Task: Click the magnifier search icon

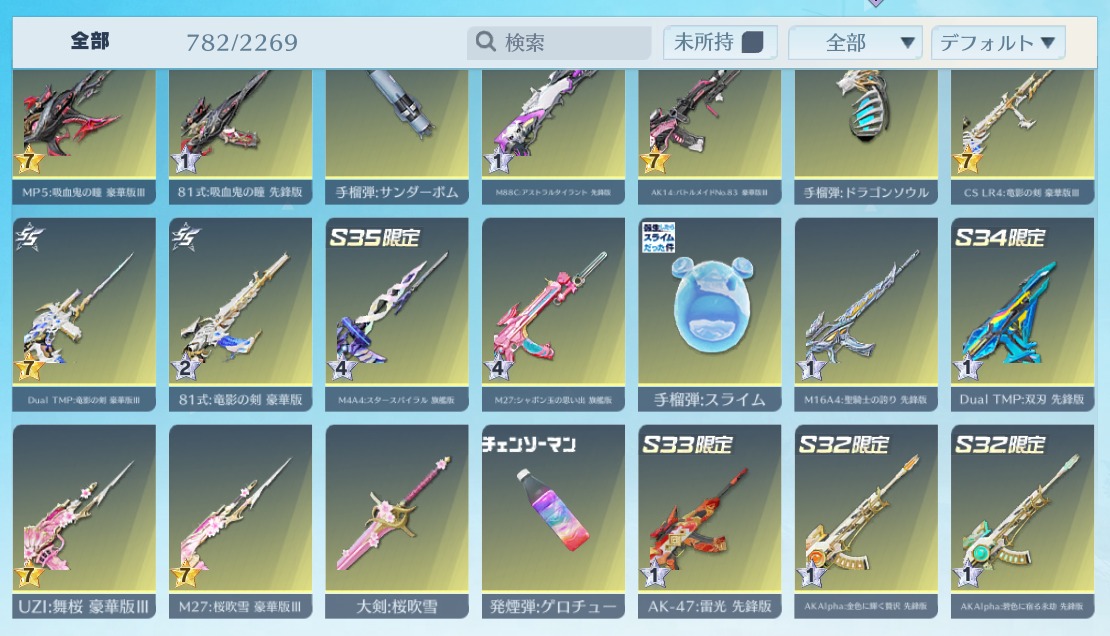Action: 486,42
